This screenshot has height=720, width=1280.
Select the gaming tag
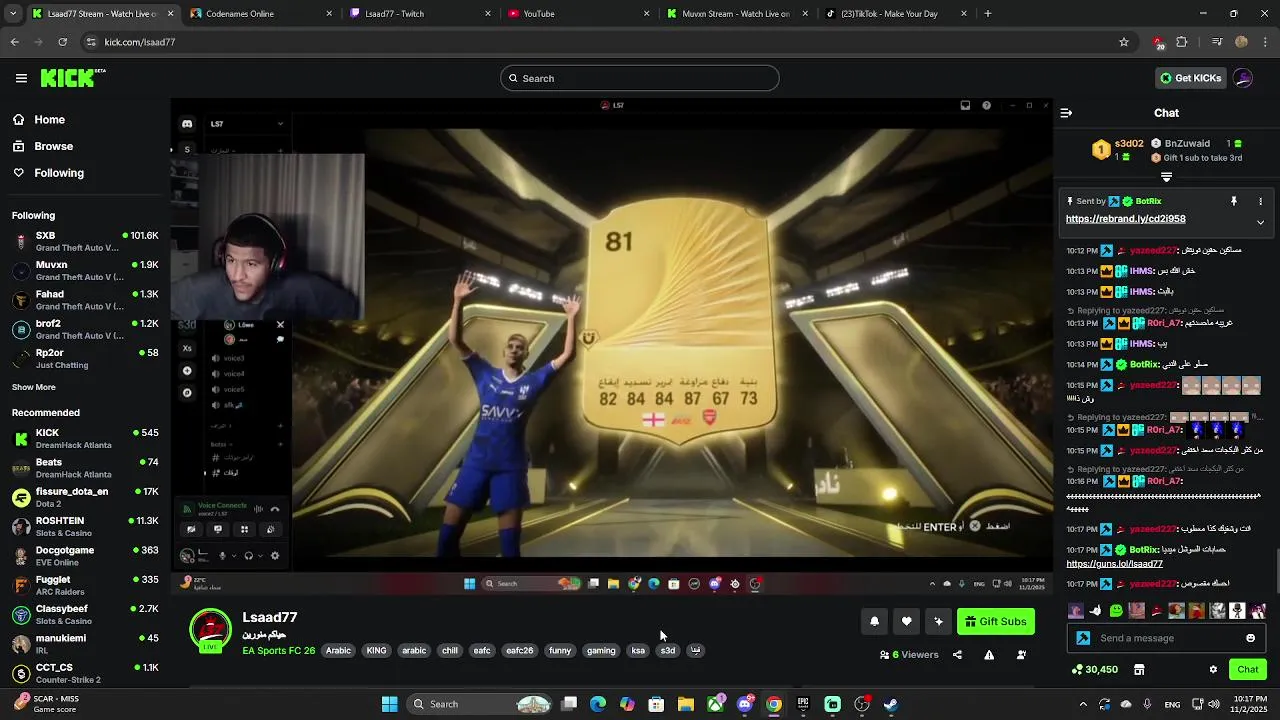click(601, 651)
